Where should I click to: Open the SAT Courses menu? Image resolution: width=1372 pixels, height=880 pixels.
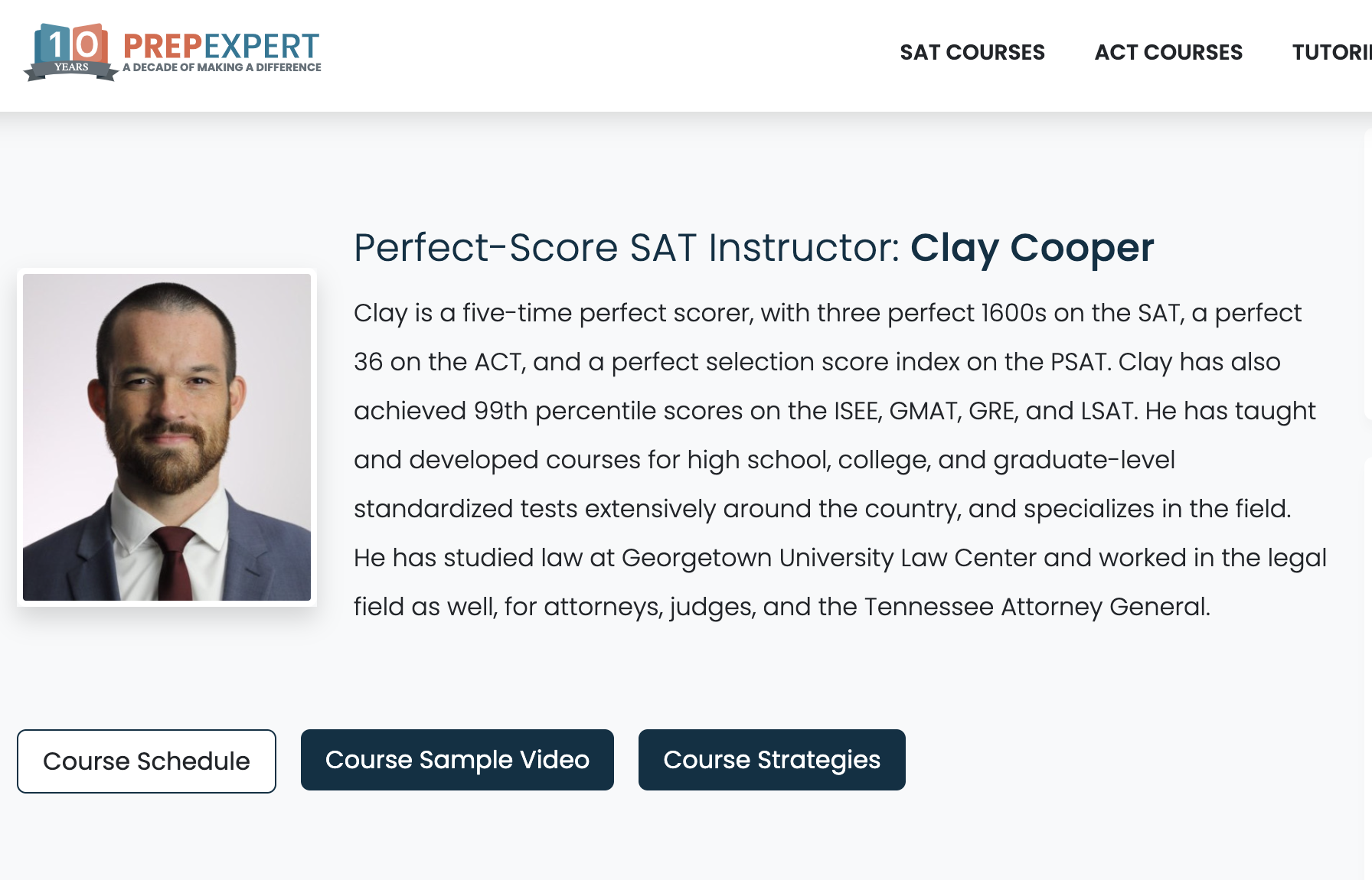pyautogui.click(x=972, y=52)
